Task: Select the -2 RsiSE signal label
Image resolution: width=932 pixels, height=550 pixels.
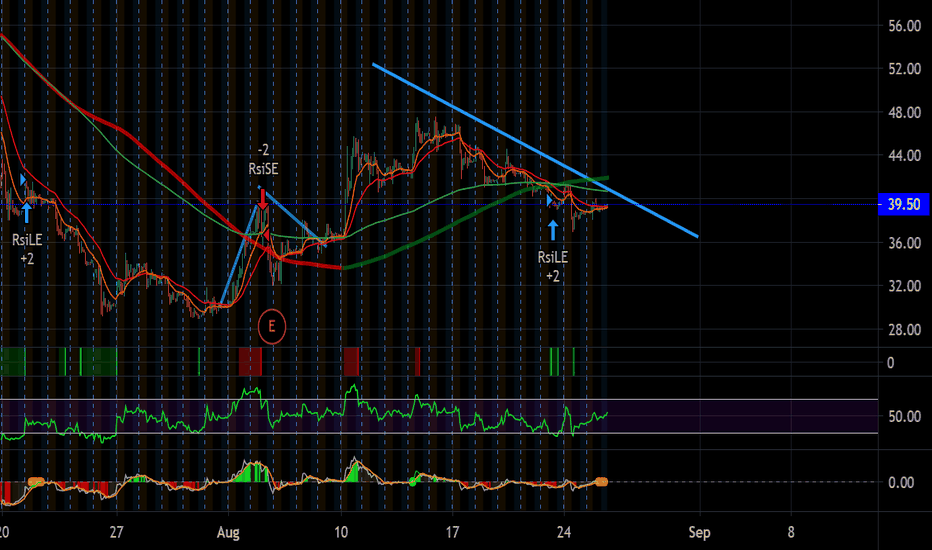Action: click(x=263, y=159)
